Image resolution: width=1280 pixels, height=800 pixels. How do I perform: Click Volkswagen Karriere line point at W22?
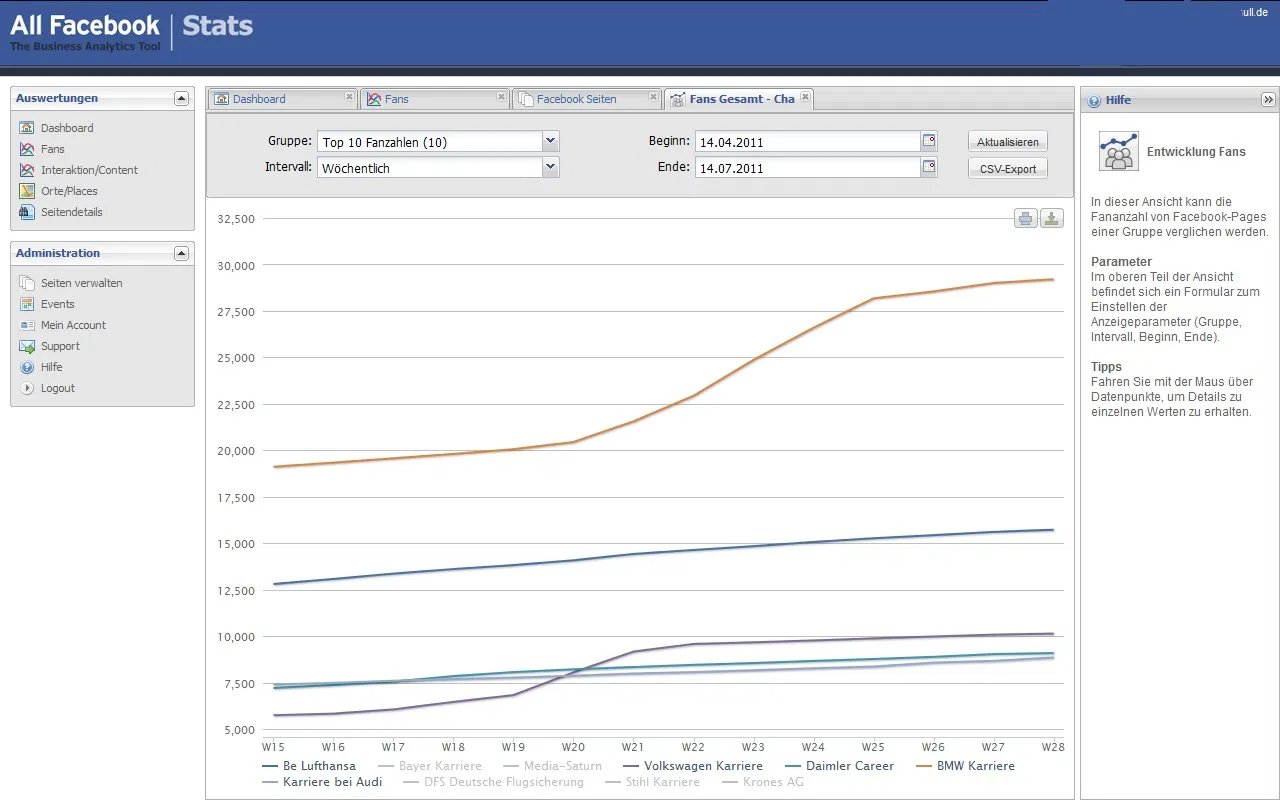(692, 644)
